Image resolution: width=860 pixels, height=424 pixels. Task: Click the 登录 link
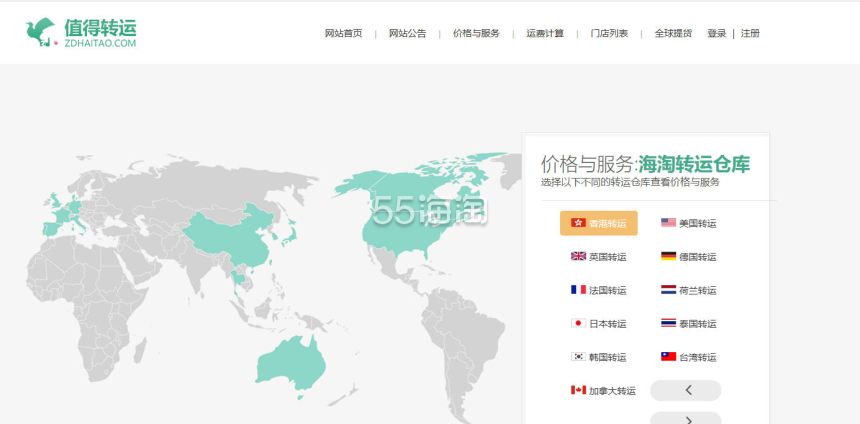click(x=716, y=33)
